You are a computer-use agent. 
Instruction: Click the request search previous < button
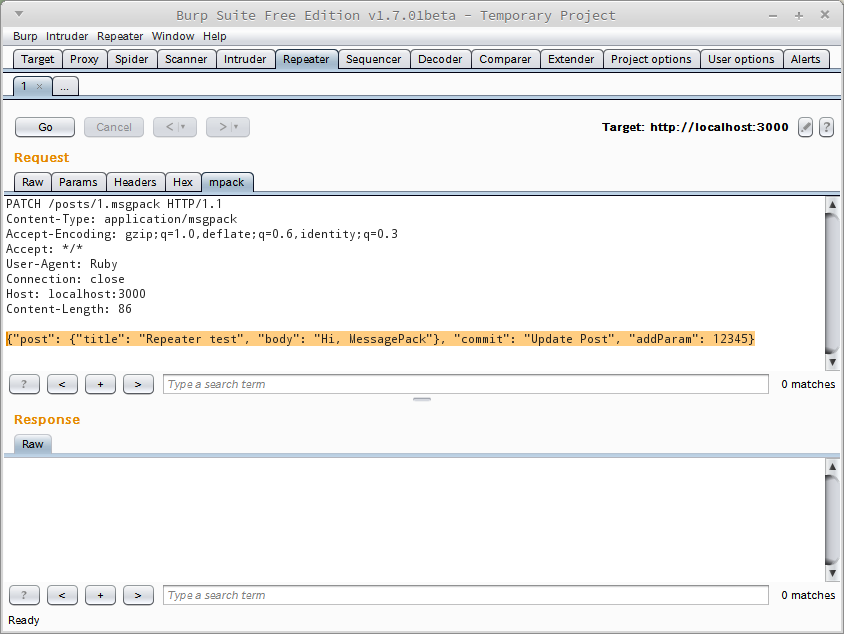(62, 384)
